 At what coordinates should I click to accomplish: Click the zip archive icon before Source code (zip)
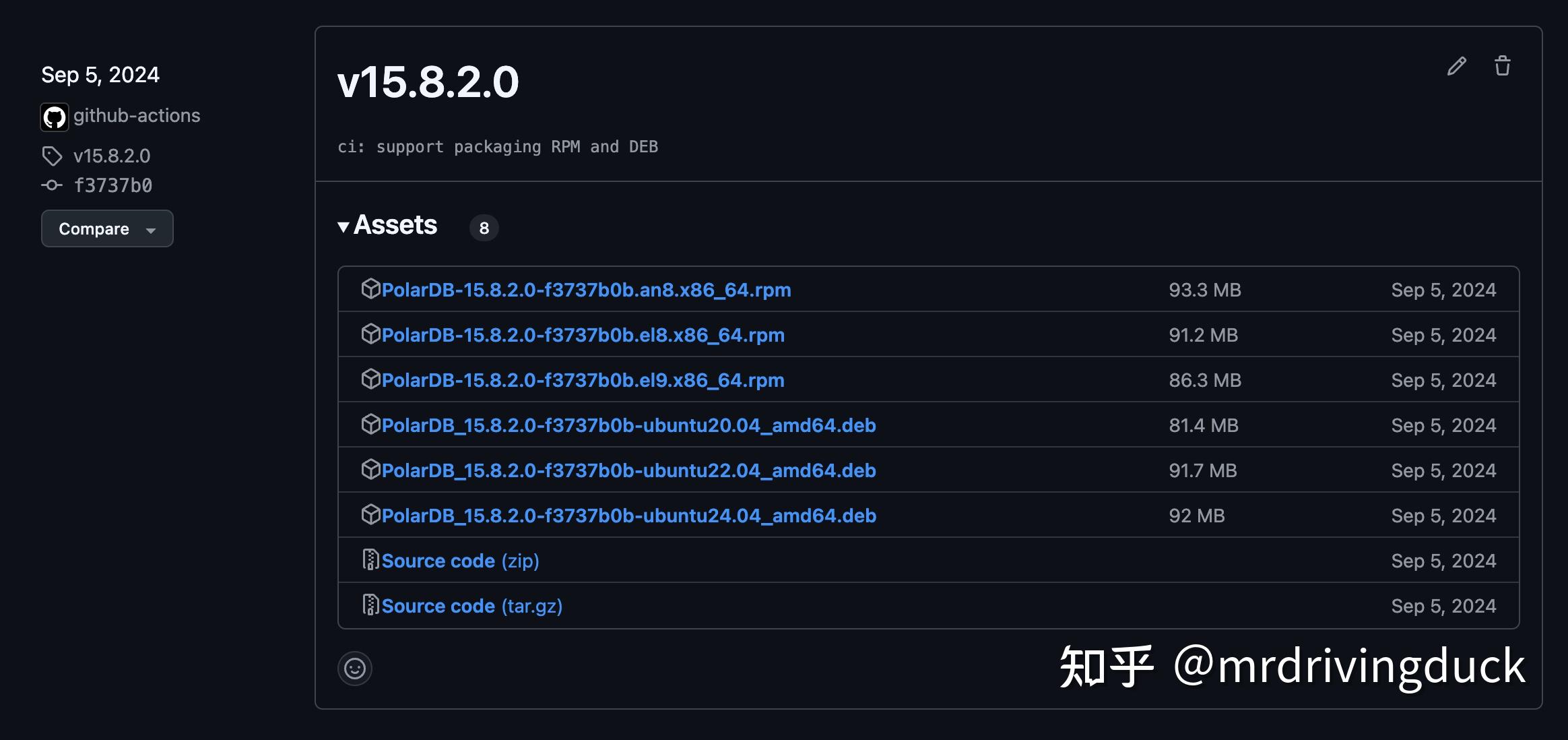371,560
